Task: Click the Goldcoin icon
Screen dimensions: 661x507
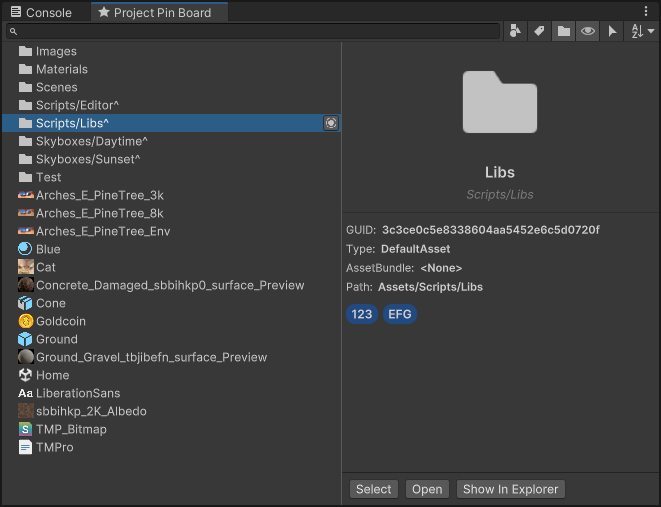Action: point(26,321)
